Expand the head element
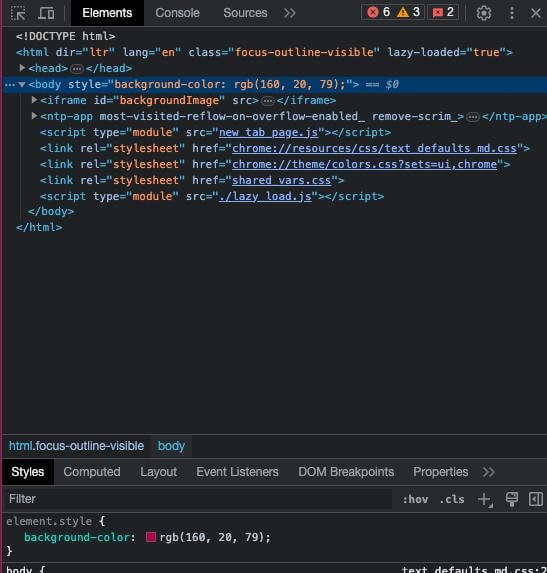Screen dimensions: 547x573 click(x=22, y=68)
